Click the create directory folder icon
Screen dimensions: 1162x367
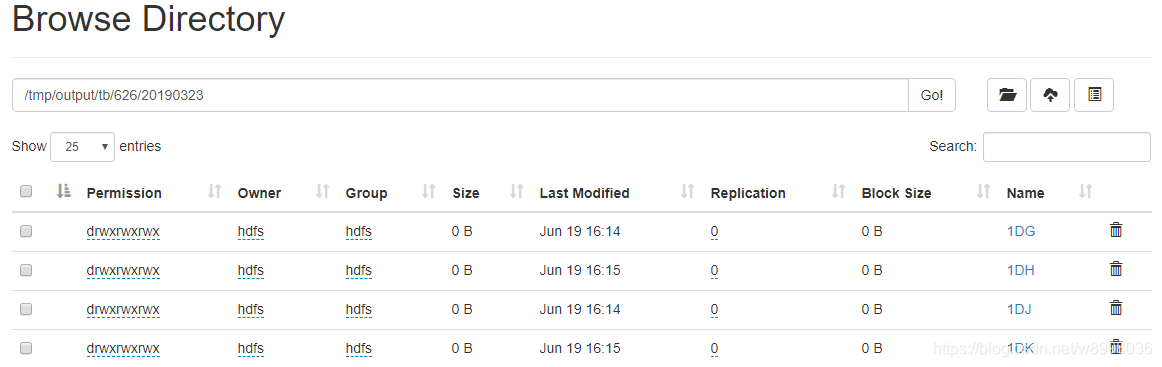[x=1006, y=95]
